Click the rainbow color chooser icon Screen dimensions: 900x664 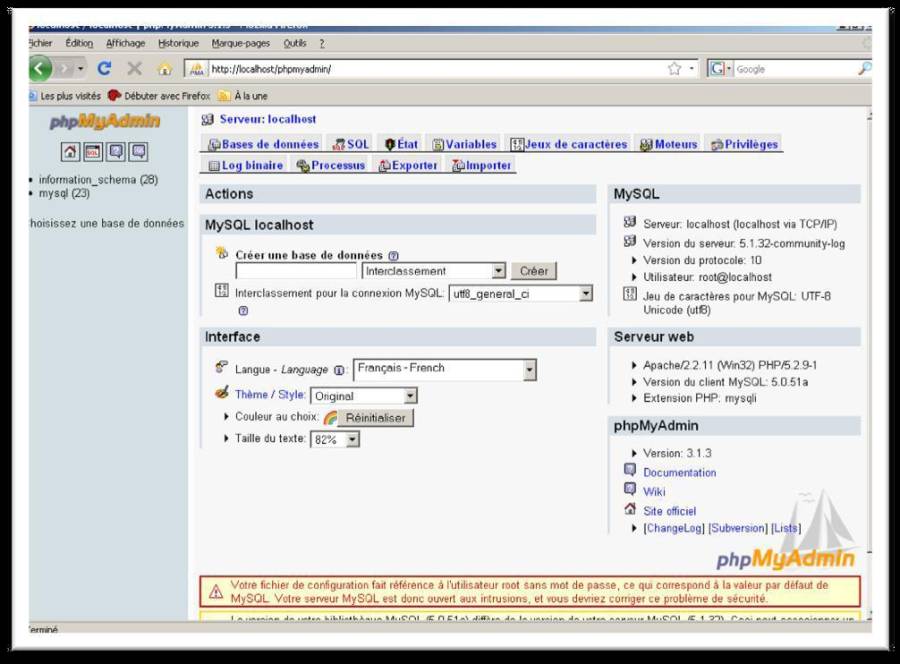coord(330,418)
